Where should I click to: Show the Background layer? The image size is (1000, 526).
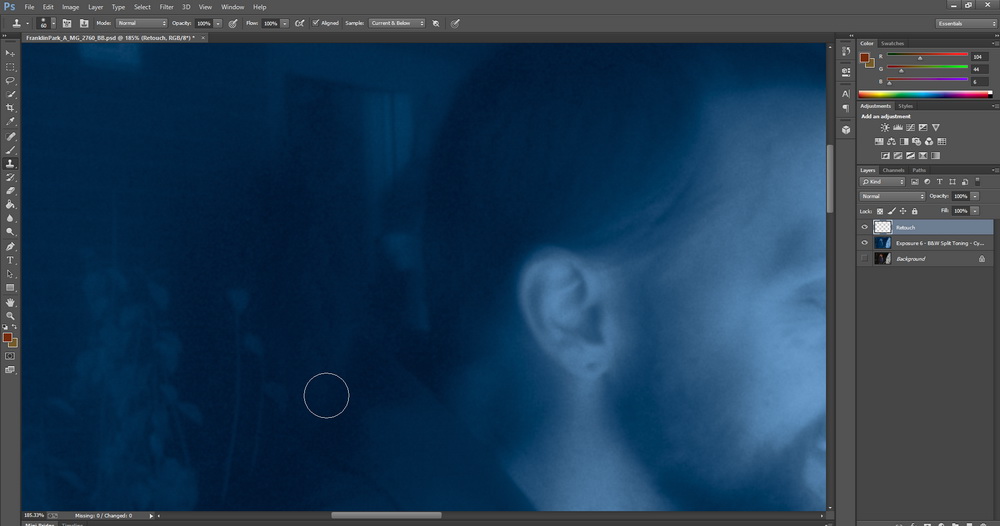[x=864, y=259]
